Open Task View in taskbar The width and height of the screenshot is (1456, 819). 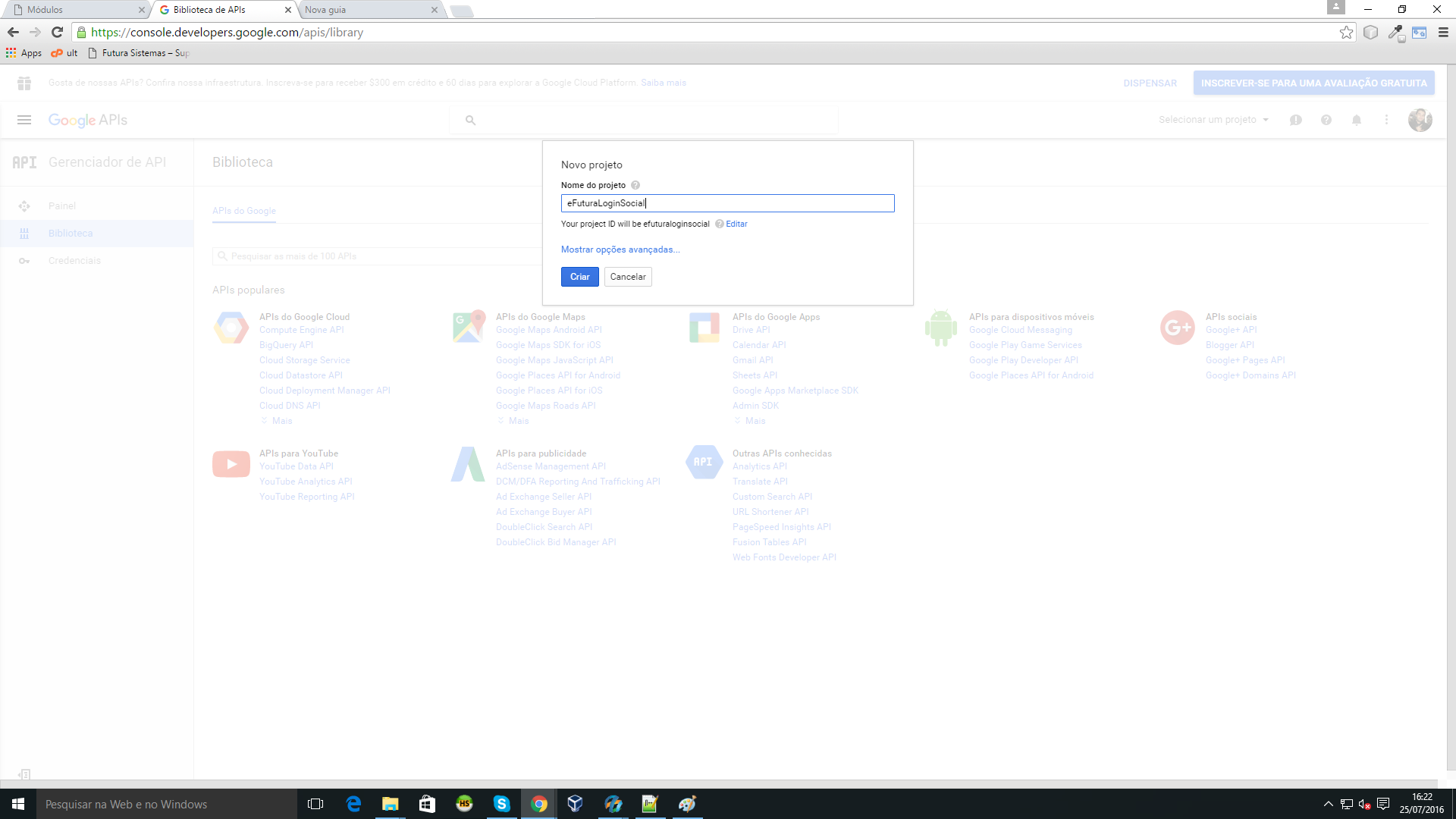point(315,804)
